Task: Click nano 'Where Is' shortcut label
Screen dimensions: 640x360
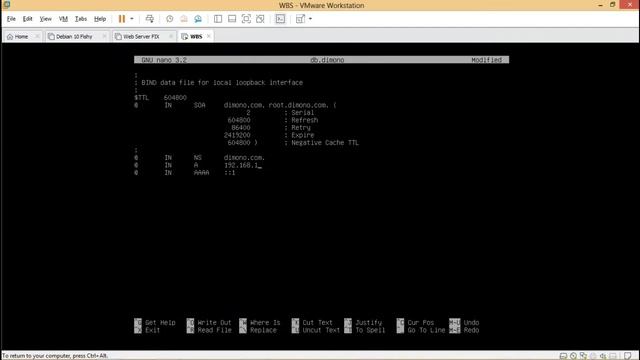Action: click(265, 322)
